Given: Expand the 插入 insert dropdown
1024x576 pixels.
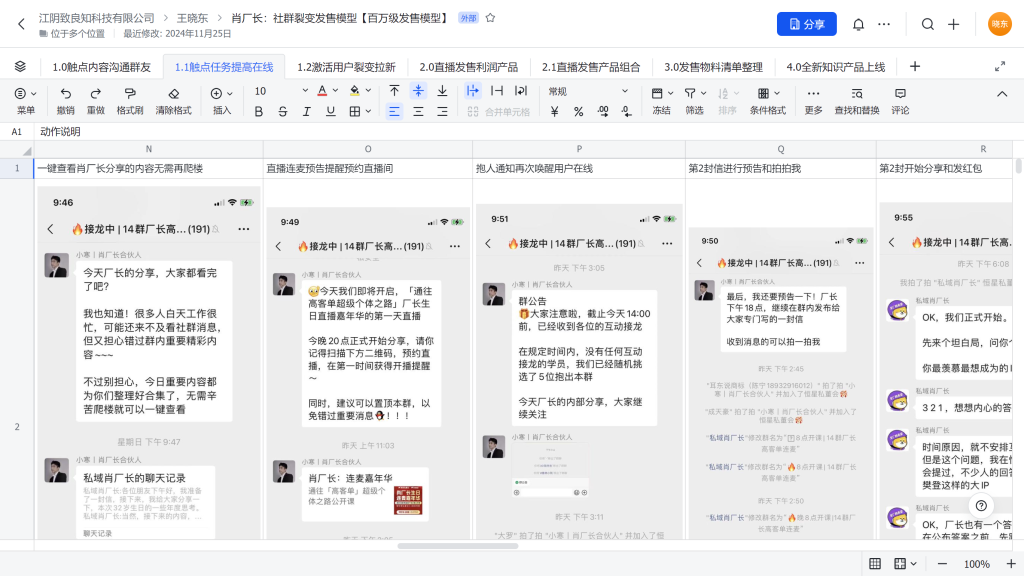Looking at the screenshot, I should 229,93.
